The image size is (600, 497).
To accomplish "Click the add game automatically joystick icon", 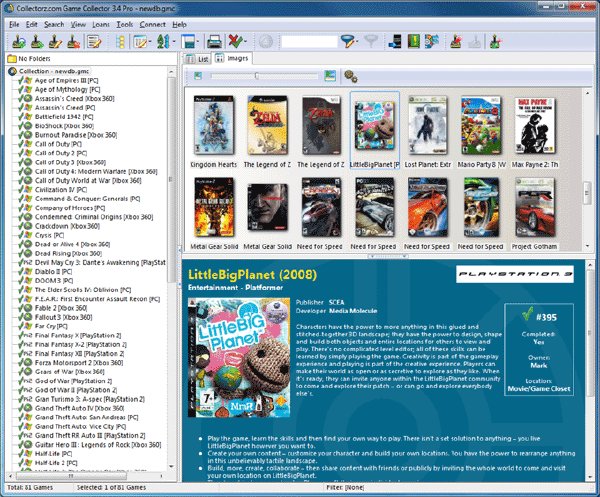I will (x=19, y=41).
